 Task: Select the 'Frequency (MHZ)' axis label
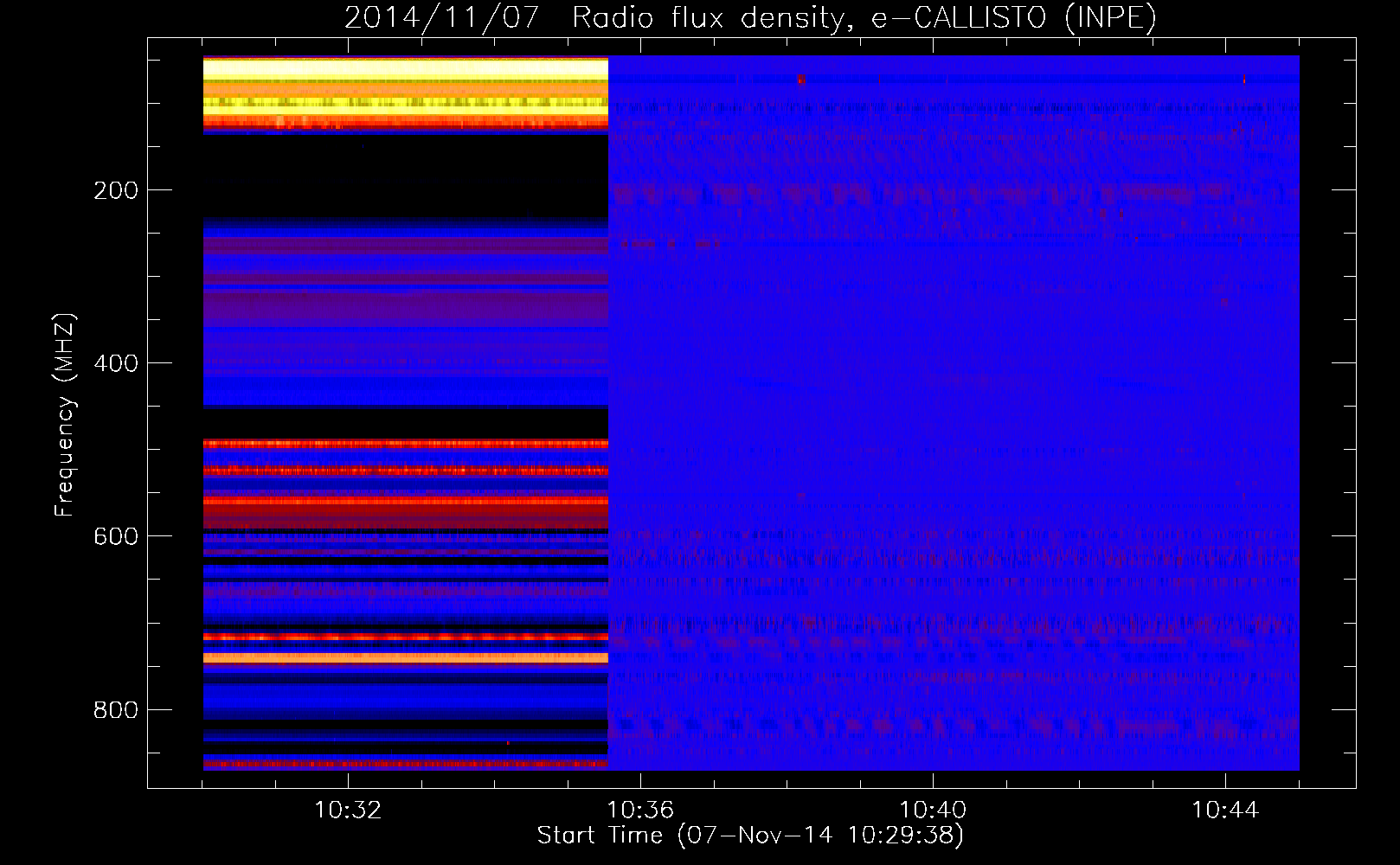(65, 415)
